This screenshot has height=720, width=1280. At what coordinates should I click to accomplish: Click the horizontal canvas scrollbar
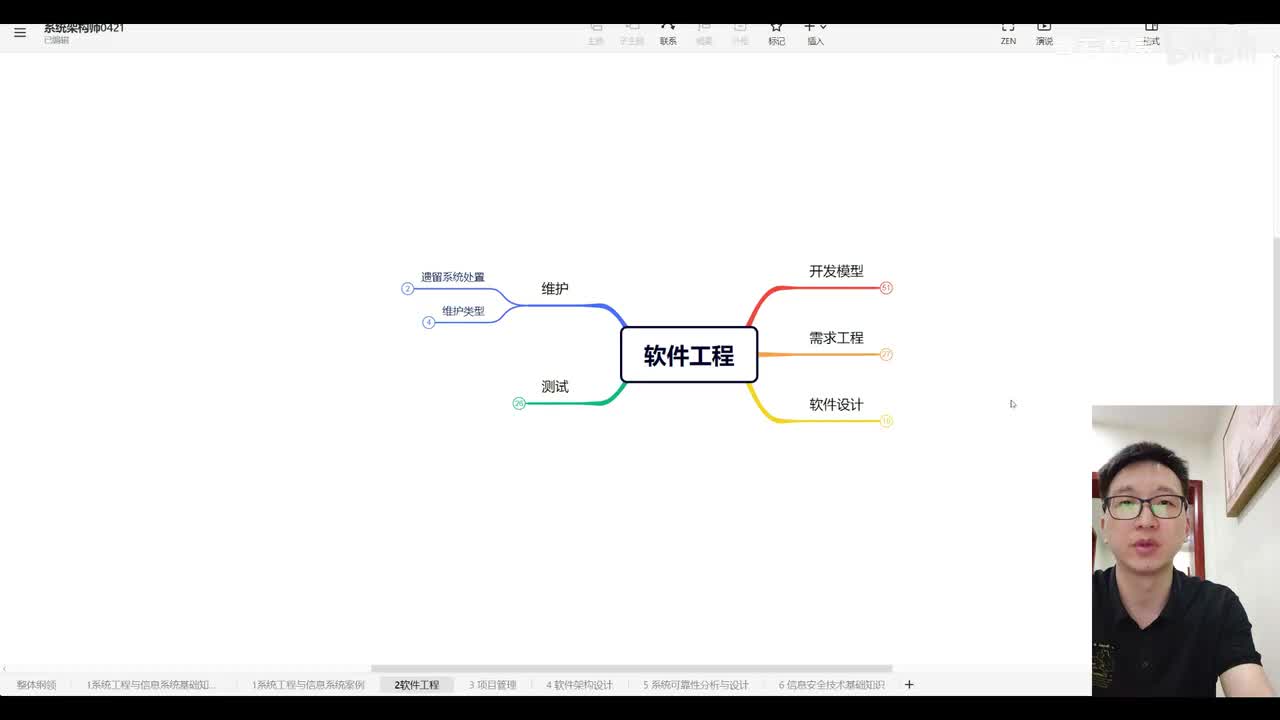(x=631, y=669)
